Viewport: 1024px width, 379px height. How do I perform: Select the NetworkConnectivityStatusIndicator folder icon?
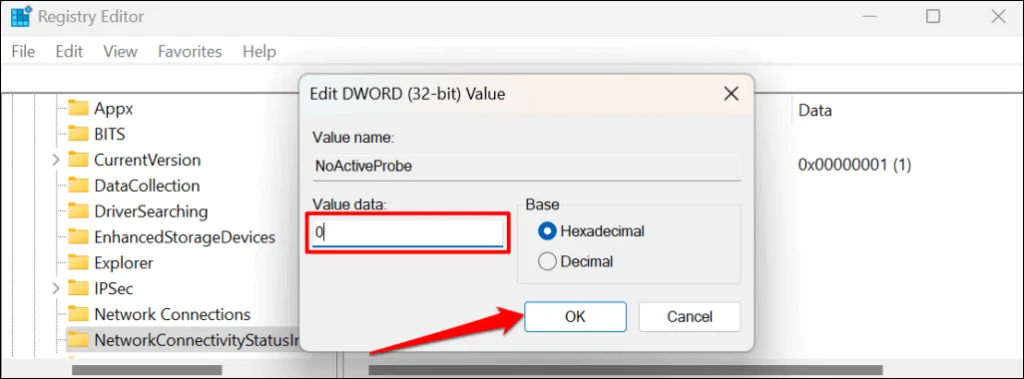(x=78, y=340)
